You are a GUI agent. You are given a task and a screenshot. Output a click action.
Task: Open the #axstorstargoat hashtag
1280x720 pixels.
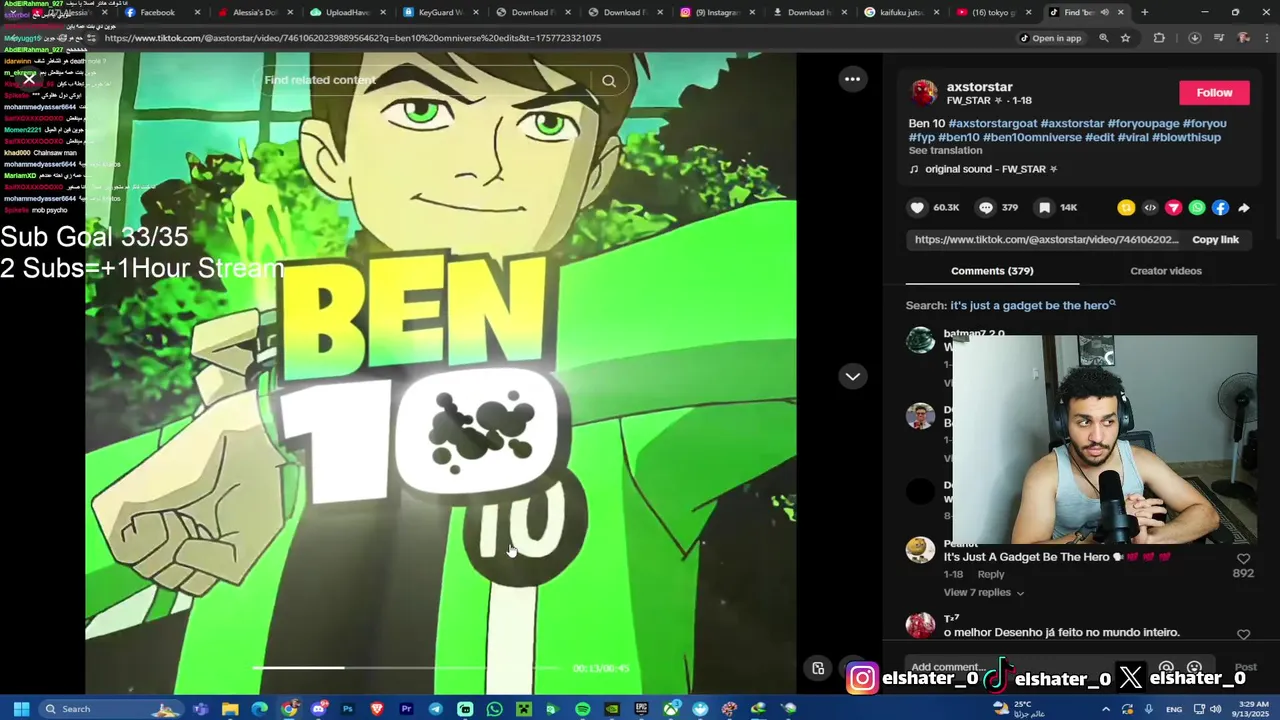pyautogui.click(x=992, y=124)
